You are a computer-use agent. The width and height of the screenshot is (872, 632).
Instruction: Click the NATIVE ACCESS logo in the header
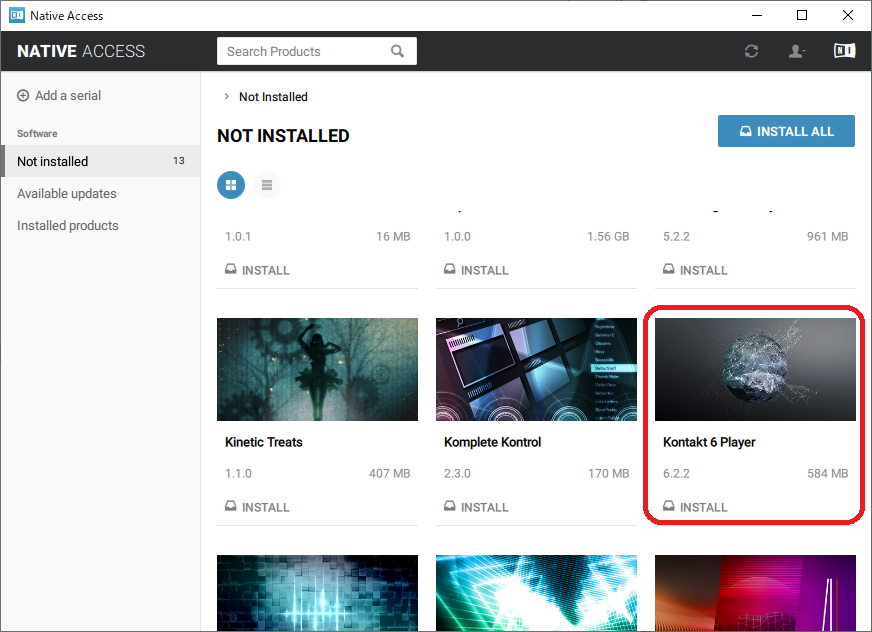coord(81,51)
